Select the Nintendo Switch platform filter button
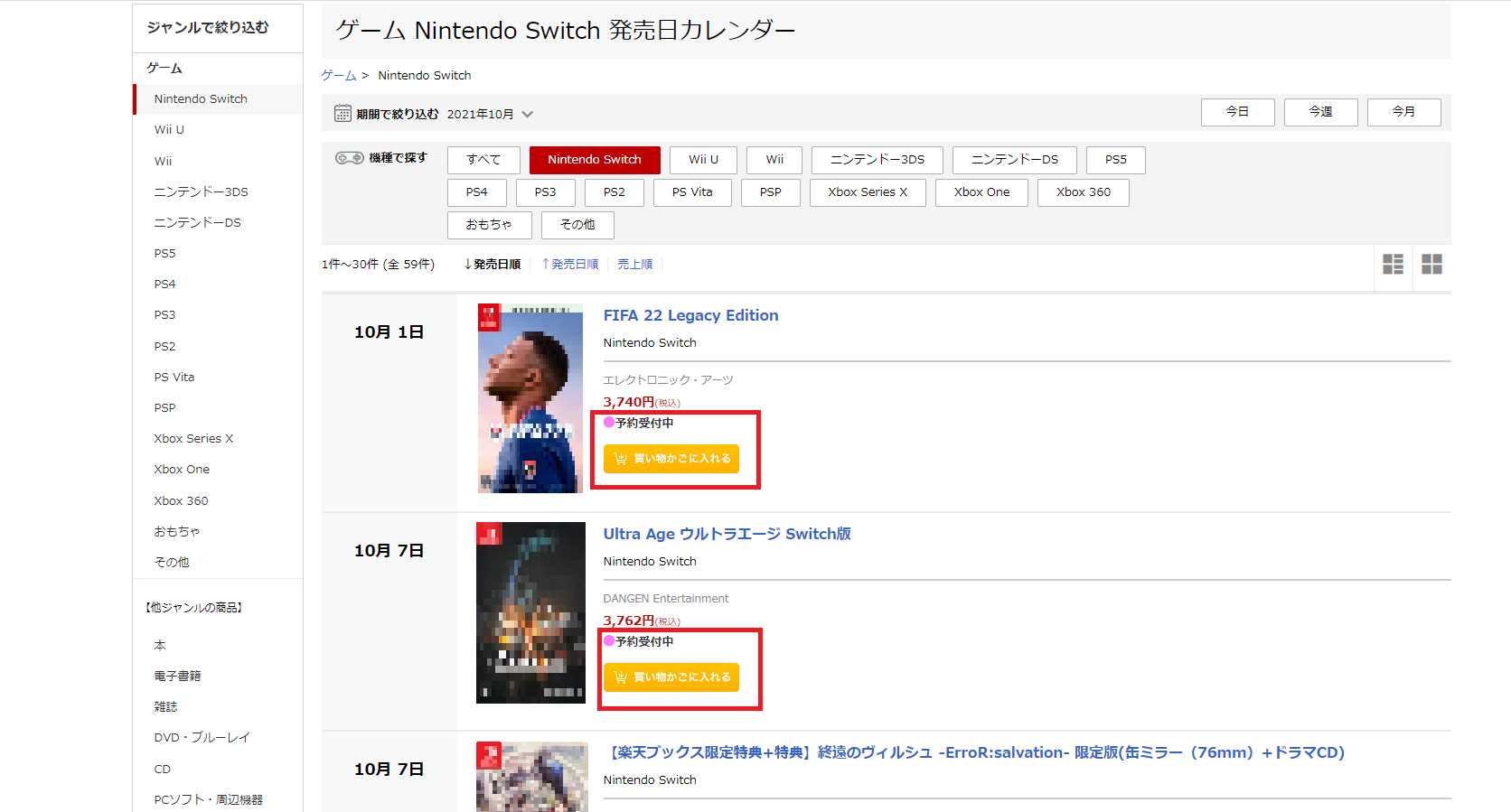 pos(595,160)
